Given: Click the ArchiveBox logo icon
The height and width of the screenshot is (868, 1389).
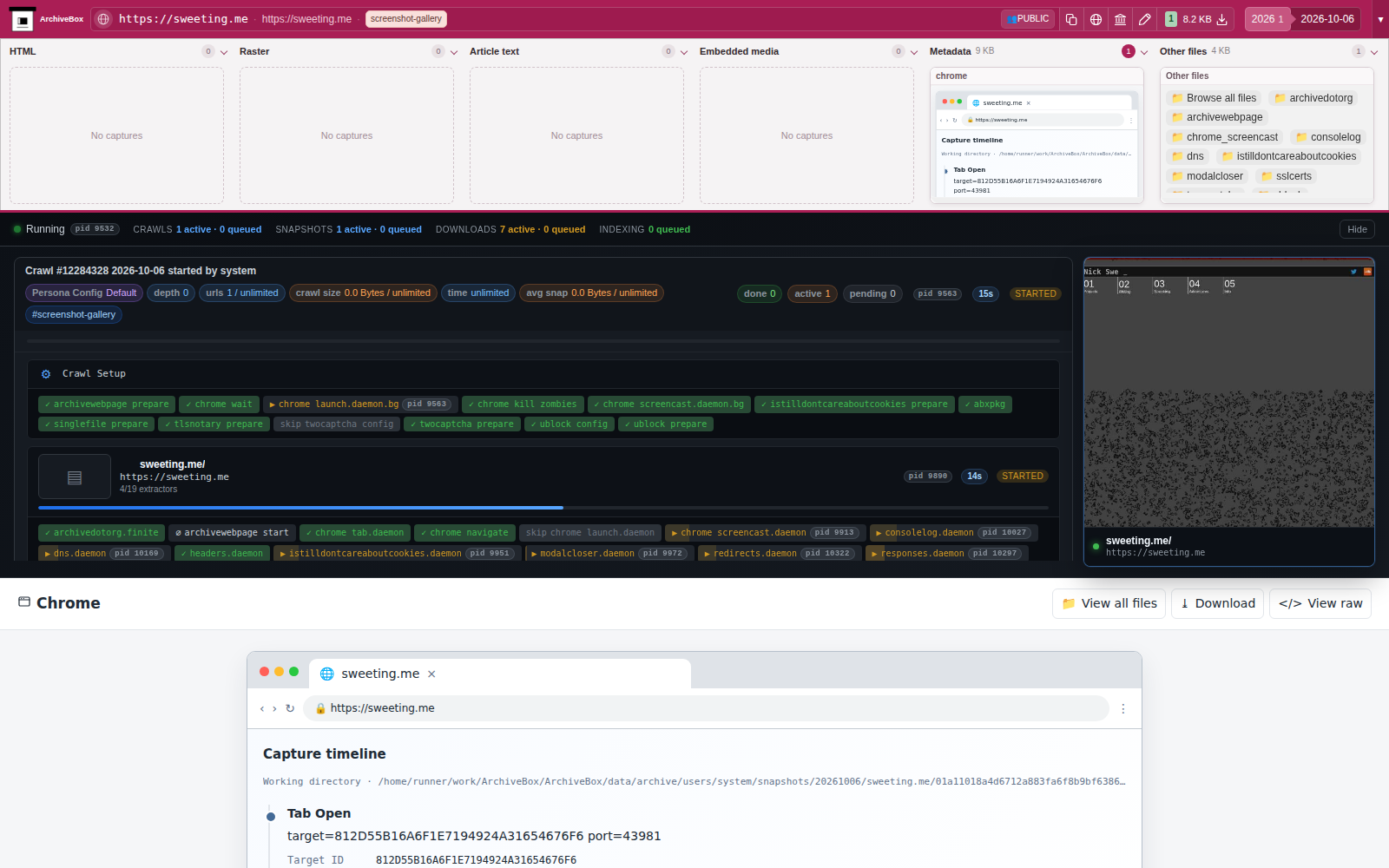Looking at the screenshot, I should tap(23, 19).
